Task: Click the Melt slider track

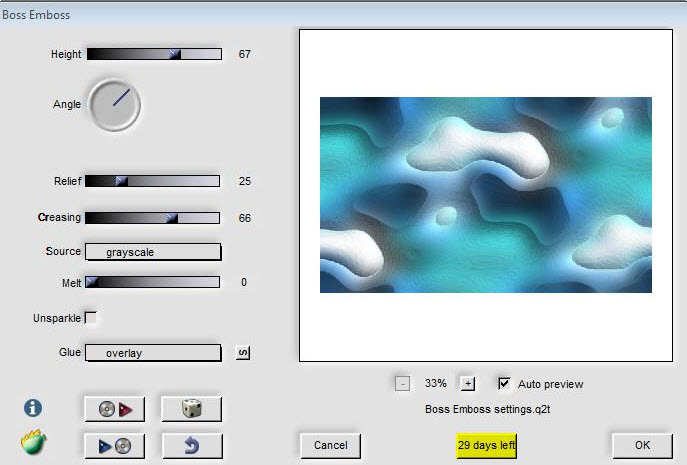Action: point(152,282)
